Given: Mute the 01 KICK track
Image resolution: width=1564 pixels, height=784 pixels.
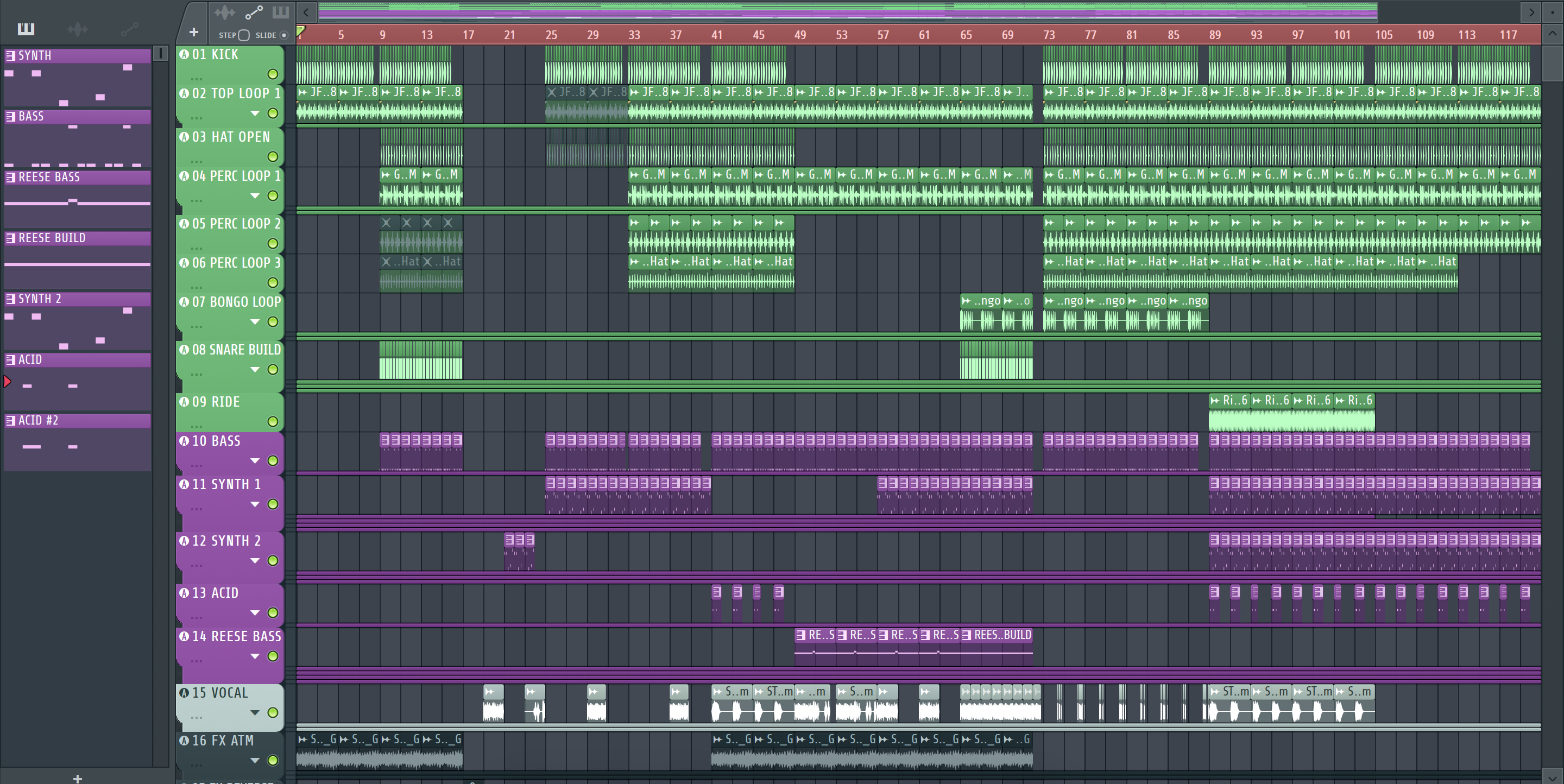Looking at the screenshot, I should (273, 74).
